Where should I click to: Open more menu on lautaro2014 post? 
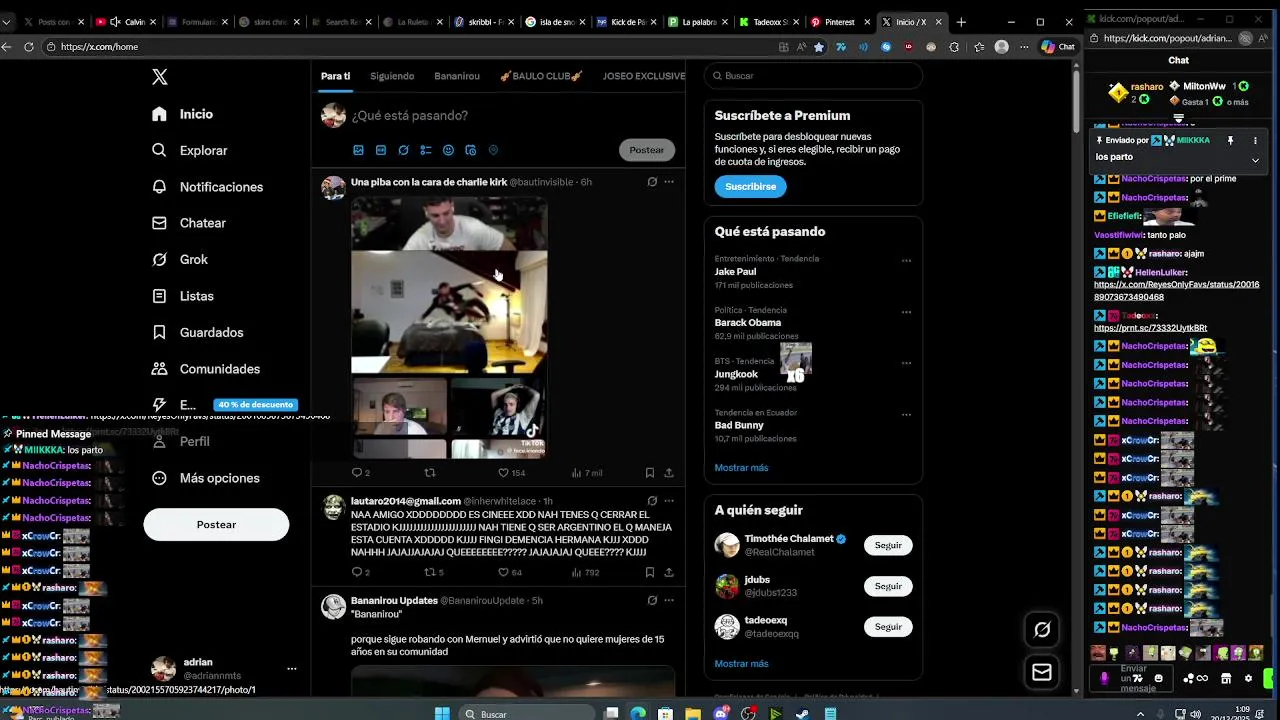(x=669, y=501)
